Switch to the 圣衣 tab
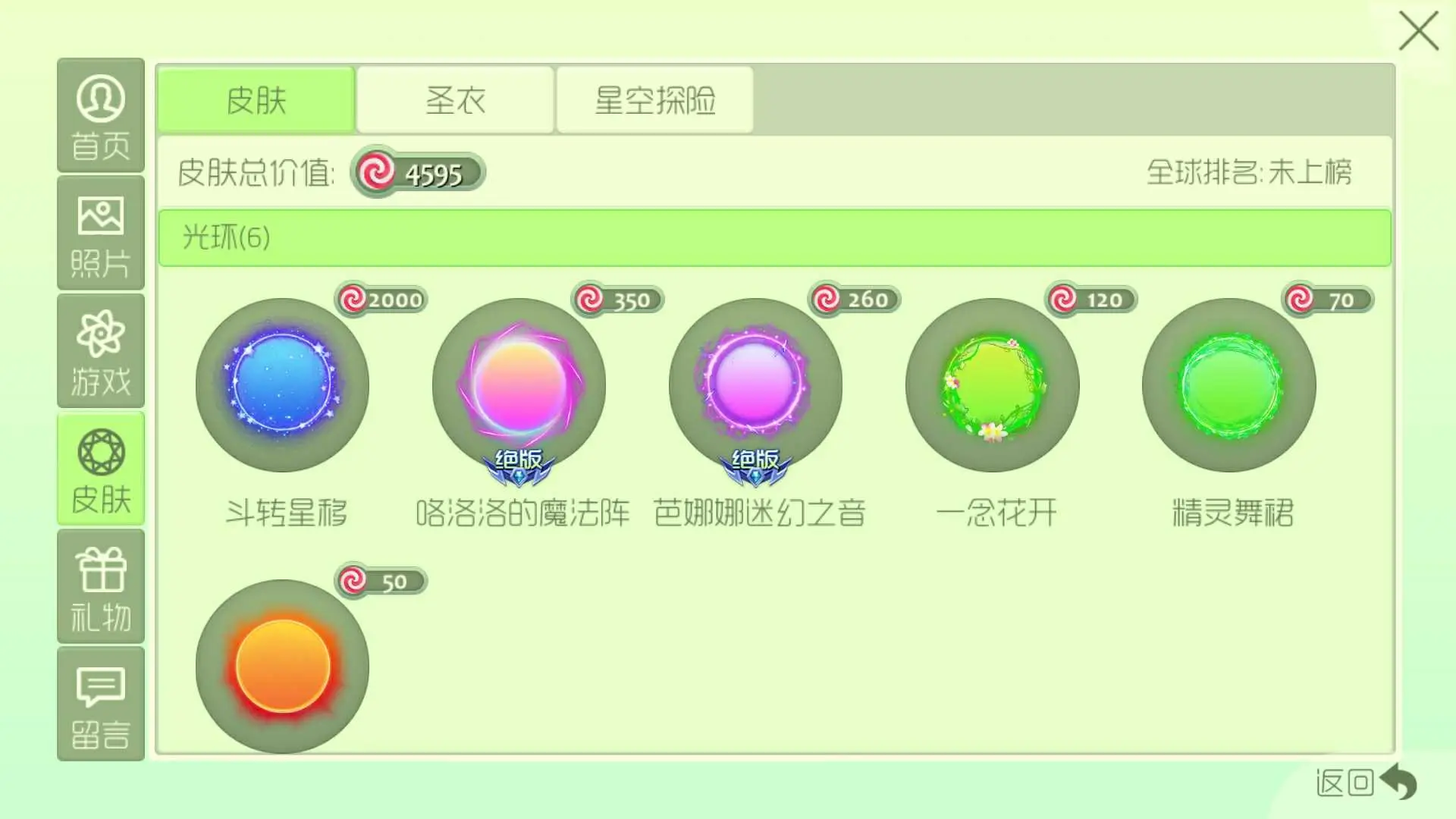1456x819 pixels. 455,100
